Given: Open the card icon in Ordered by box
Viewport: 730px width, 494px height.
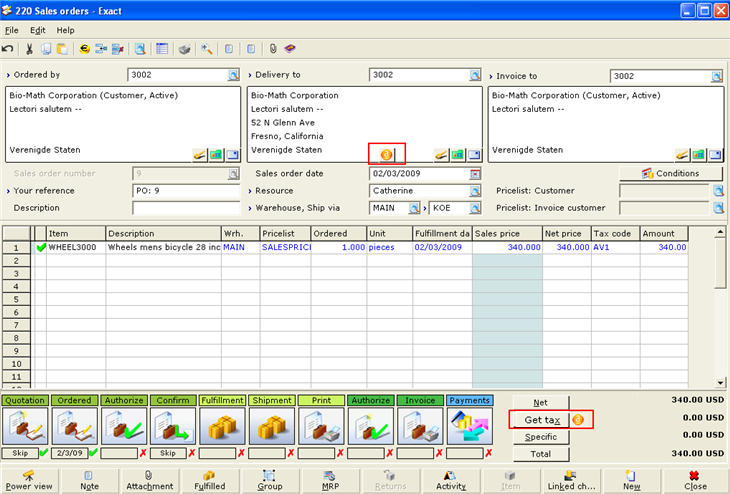Looking at the screenshot, I should (233, 155).
